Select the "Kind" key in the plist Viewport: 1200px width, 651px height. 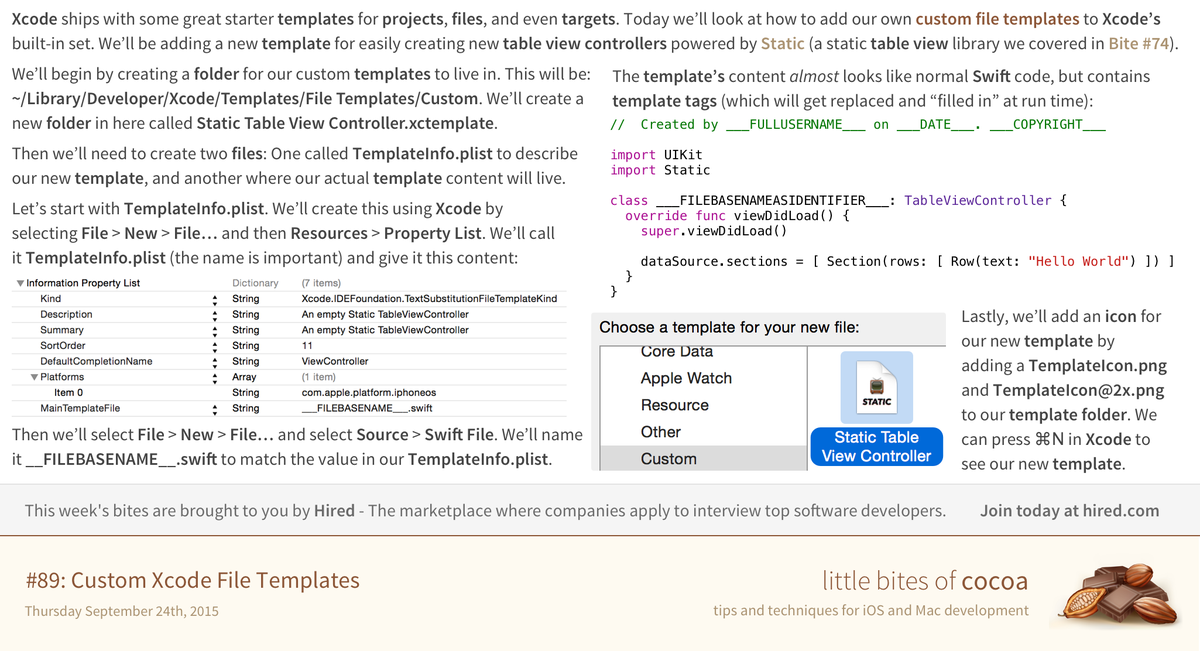[x=50, y=299]
